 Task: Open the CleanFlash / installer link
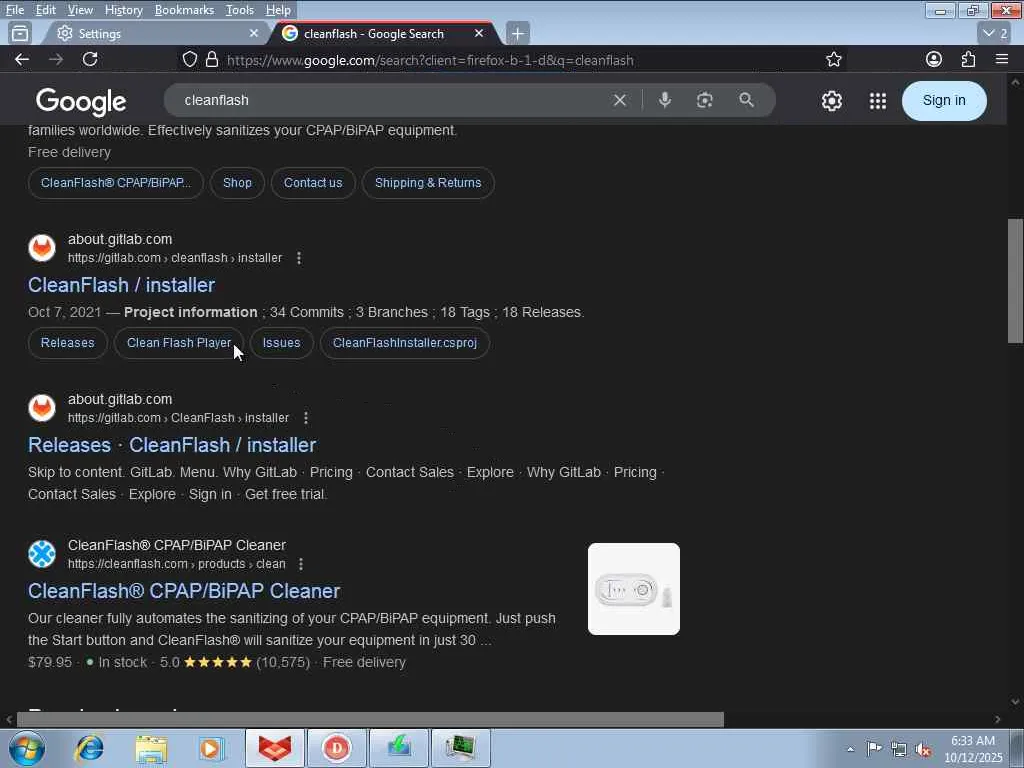coord(121,285)
